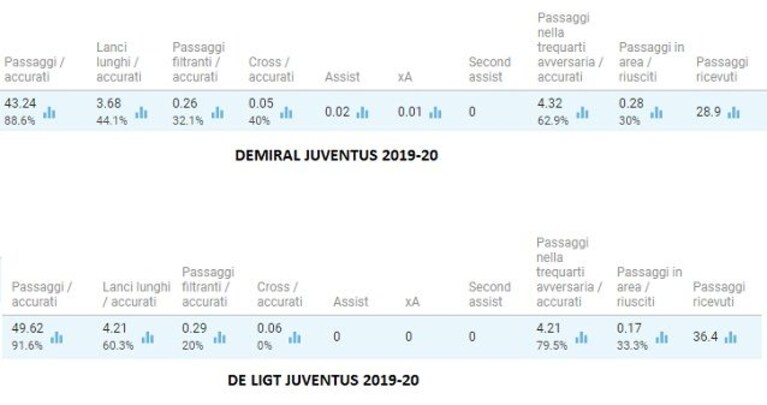Viewport: 767px width, 405px height.
Task: Sort by Passaggi / accurati in Demiral table
Action: click(x=35, y=69)
